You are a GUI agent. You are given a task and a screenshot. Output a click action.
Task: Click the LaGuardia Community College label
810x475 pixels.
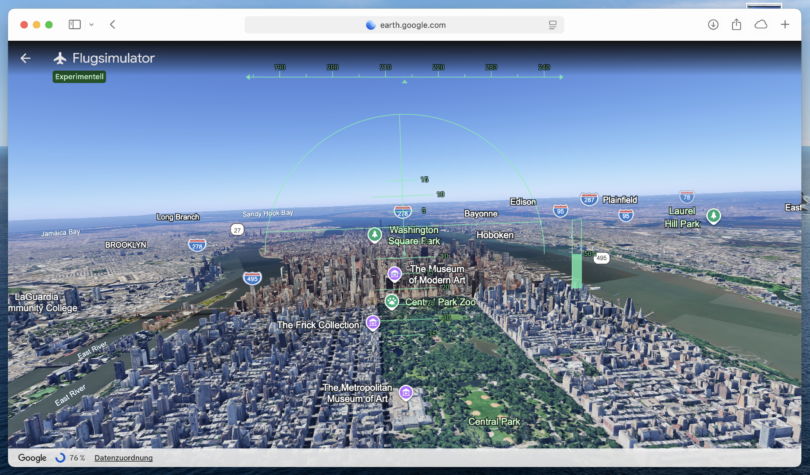coord(43,303)
